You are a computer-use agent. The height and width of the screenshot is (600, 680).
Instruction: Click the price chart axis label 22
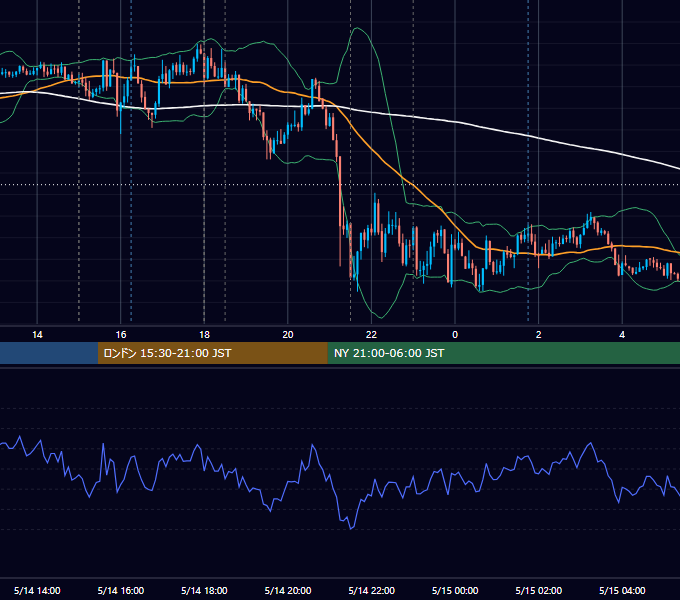pyautogui.click(x=372, y=335)
